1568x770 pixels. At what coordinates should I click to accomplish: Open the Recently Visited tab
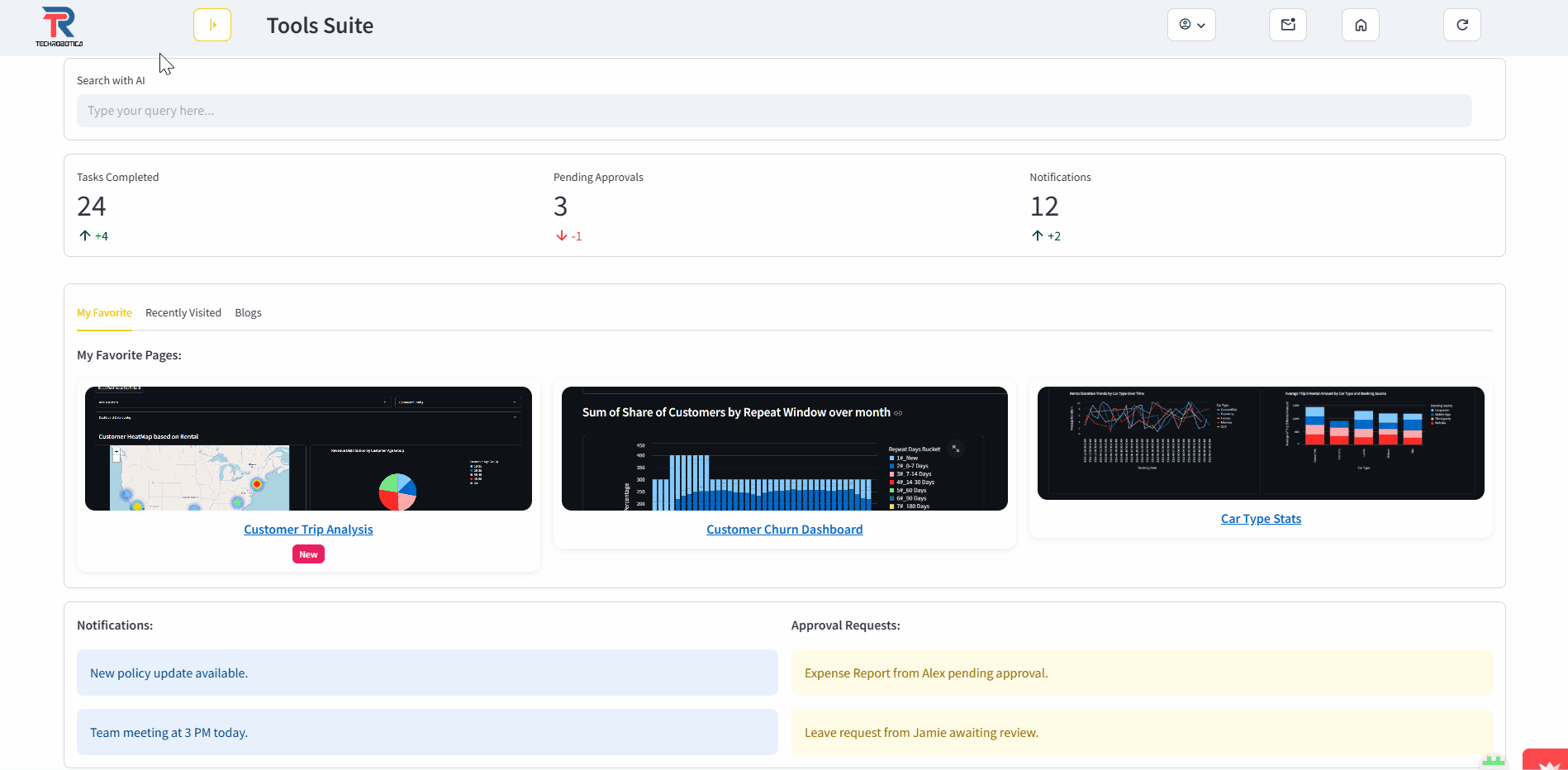pyautogui.click(x=183, y=313)
